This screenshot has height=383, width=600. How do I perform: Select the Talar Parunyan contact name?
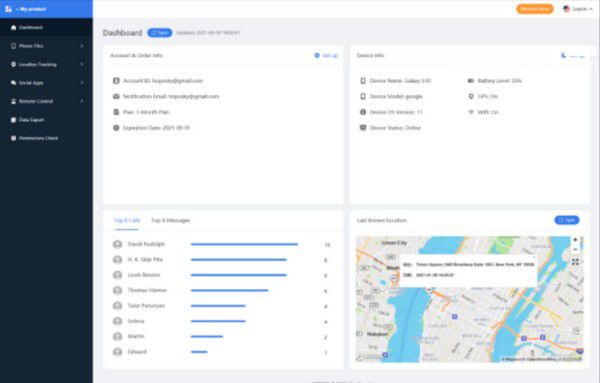pyautogui.click(x=146, y=306)
